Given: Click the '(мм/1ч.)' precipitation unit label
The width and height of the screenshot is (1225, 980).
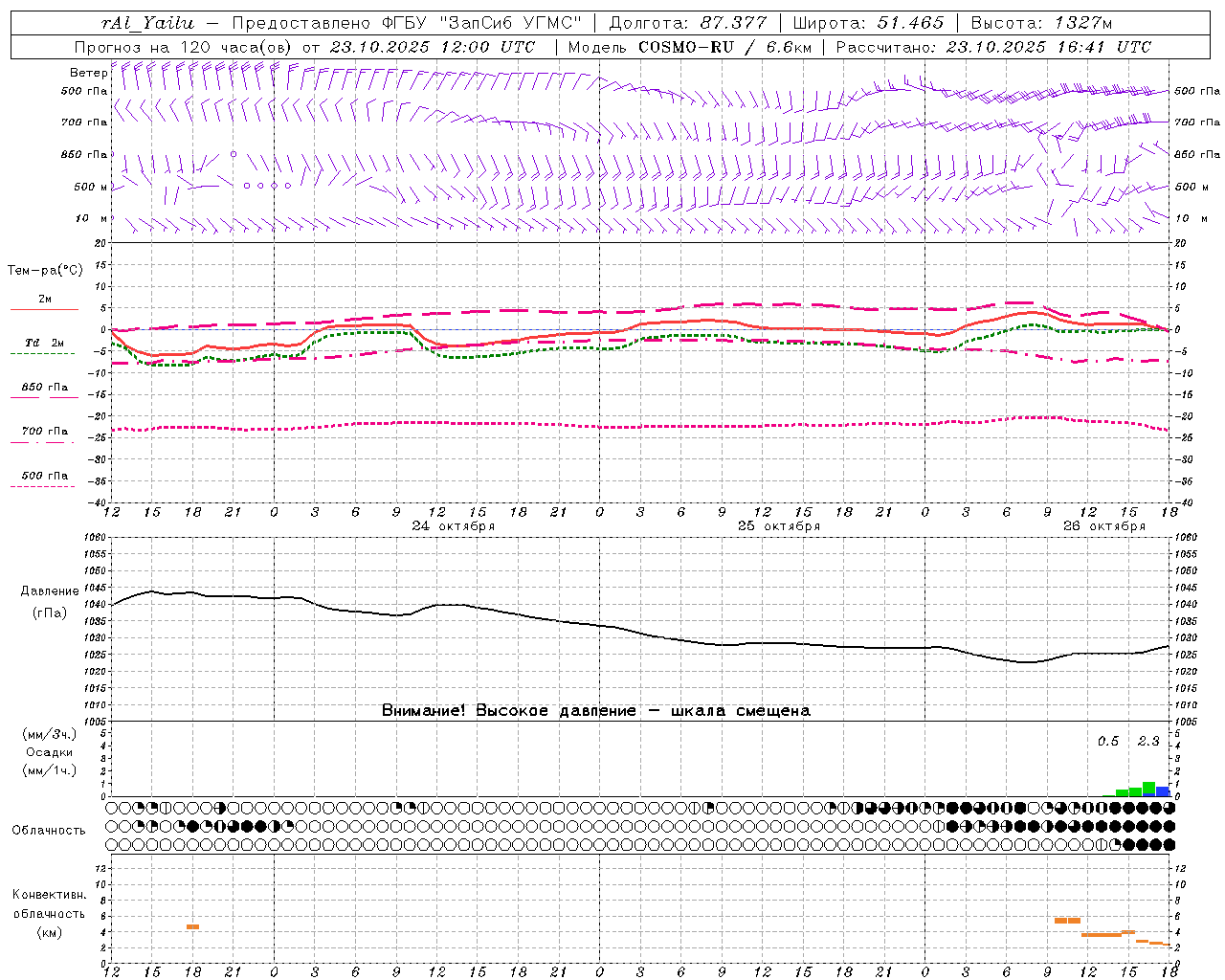Looking at the screenshot, I should click(x=49, y=770).
